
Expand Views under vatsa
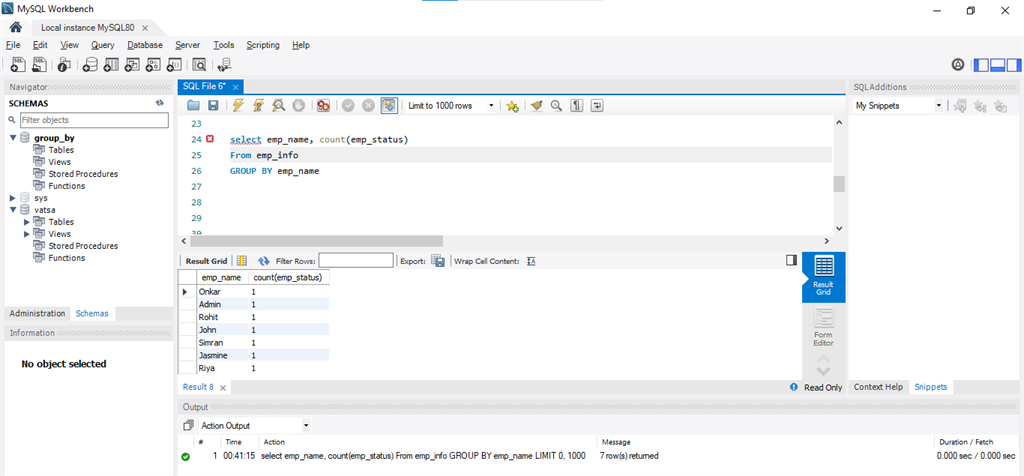27,234
